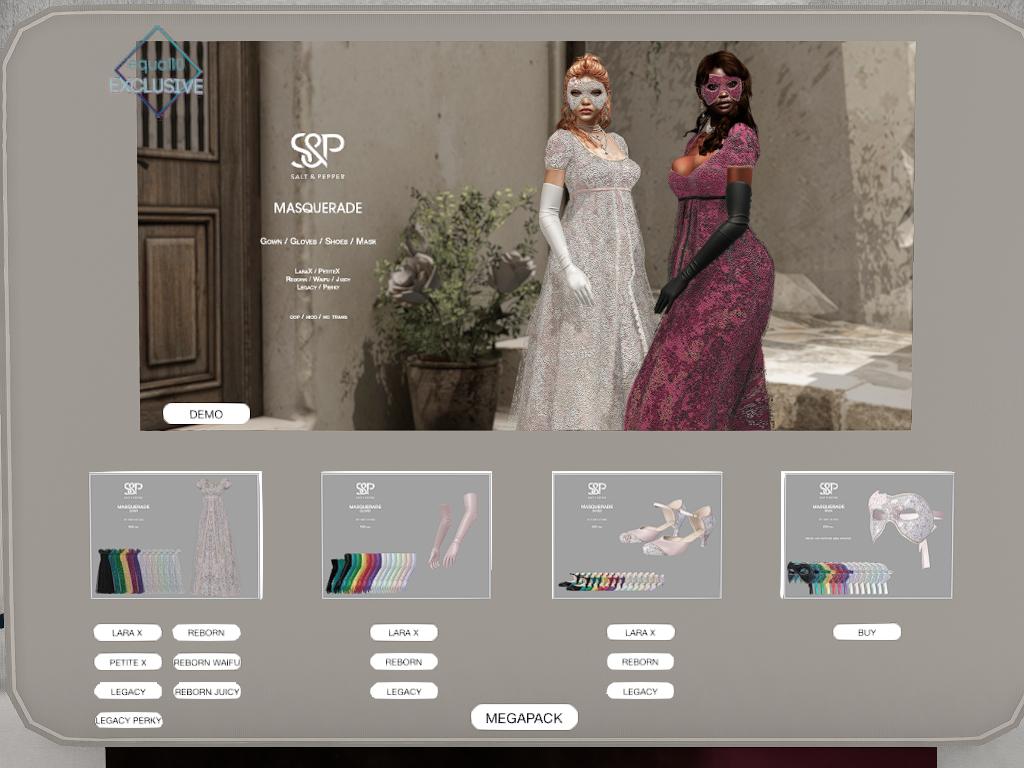Select the Masquerade gloves preview thumbnail
Screen dimensions: 1024x768
(406, 535)
